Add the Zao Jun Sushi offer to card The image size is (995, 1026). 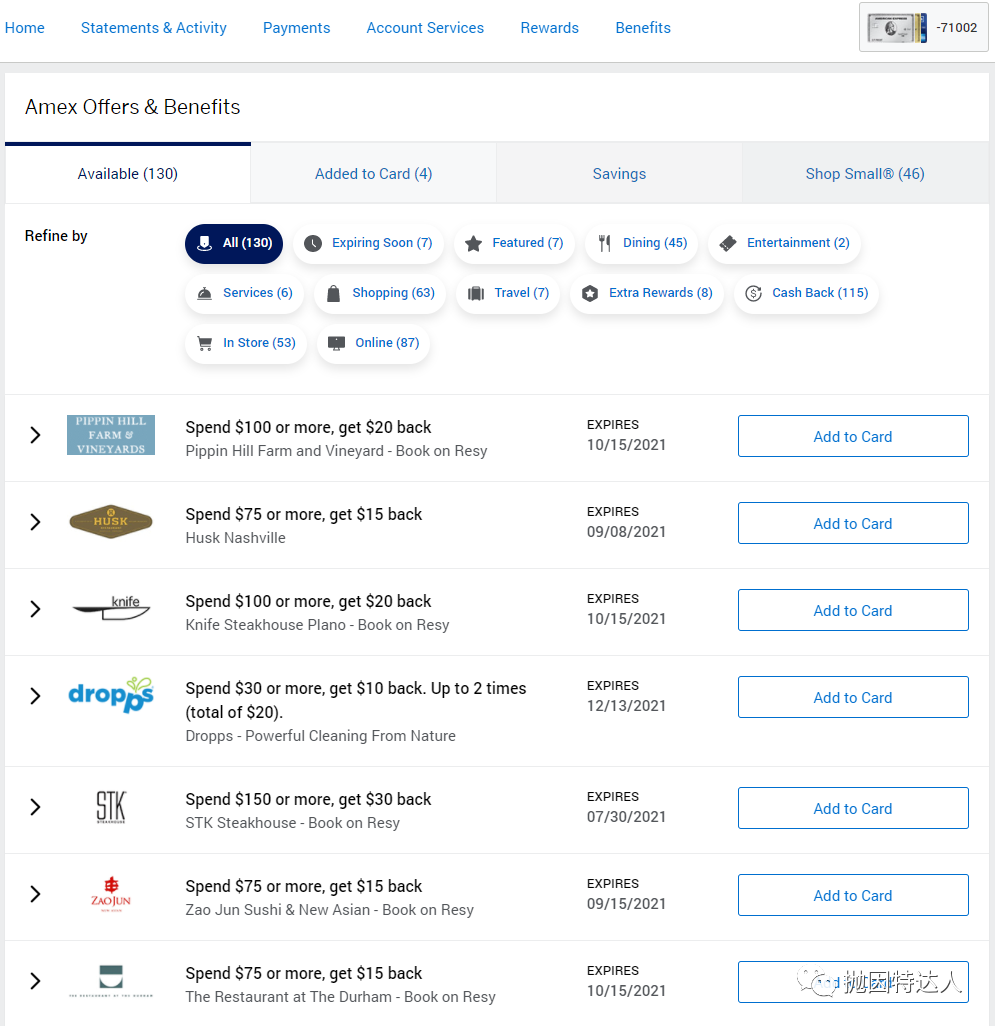coord(852,895)
